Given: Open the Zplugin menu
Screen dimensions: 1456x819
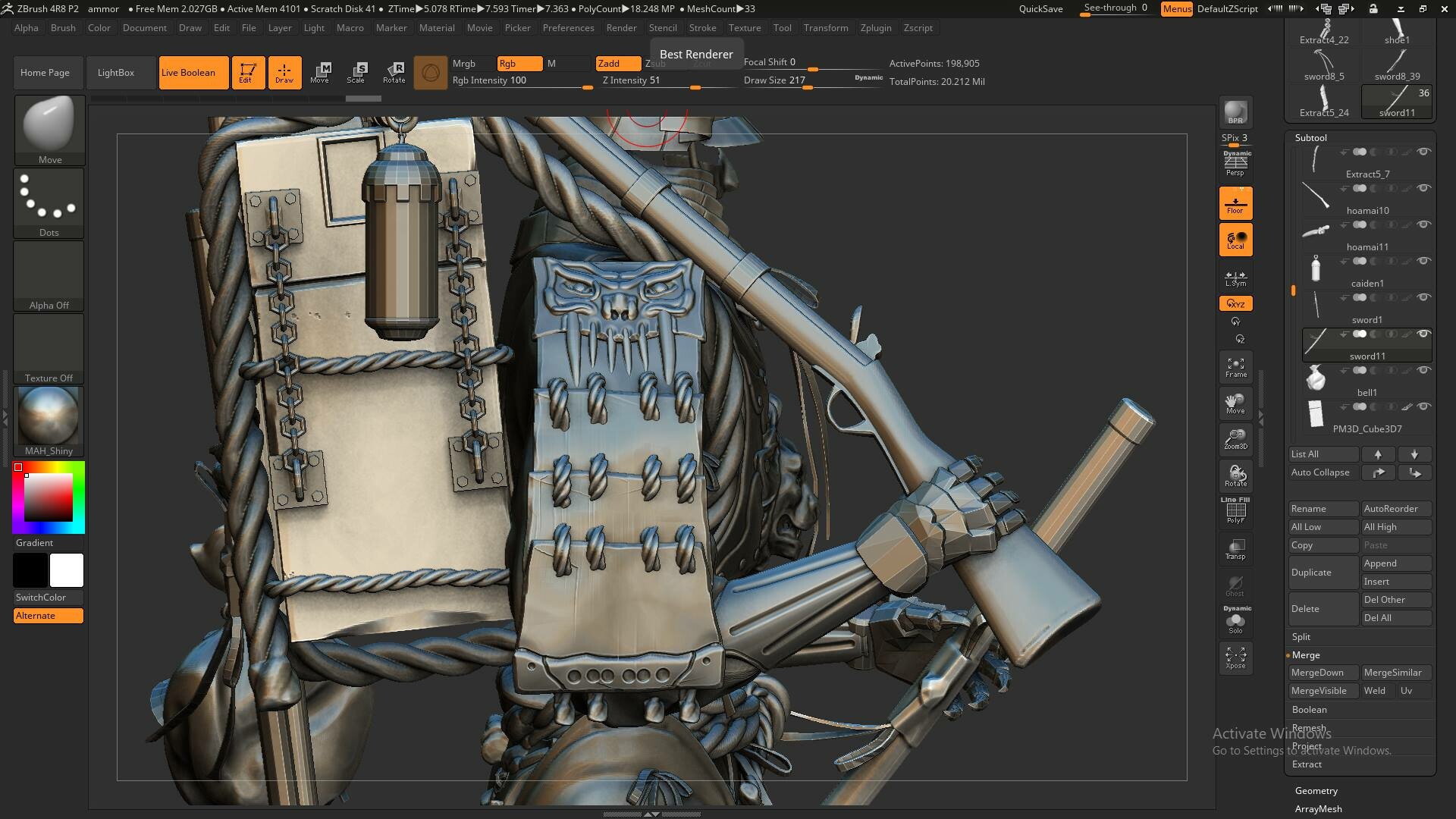Looking at the screenshot, I should point(875,28).
